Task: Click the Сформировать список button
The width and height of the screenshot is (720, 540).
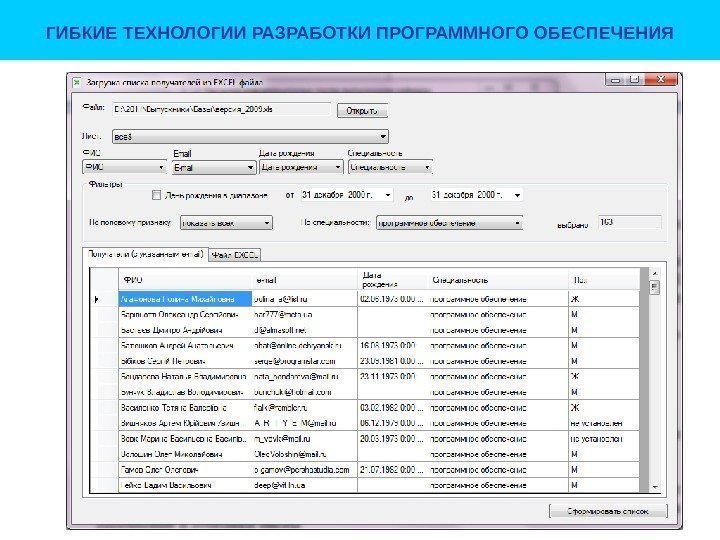Action: tap(608, 511)
